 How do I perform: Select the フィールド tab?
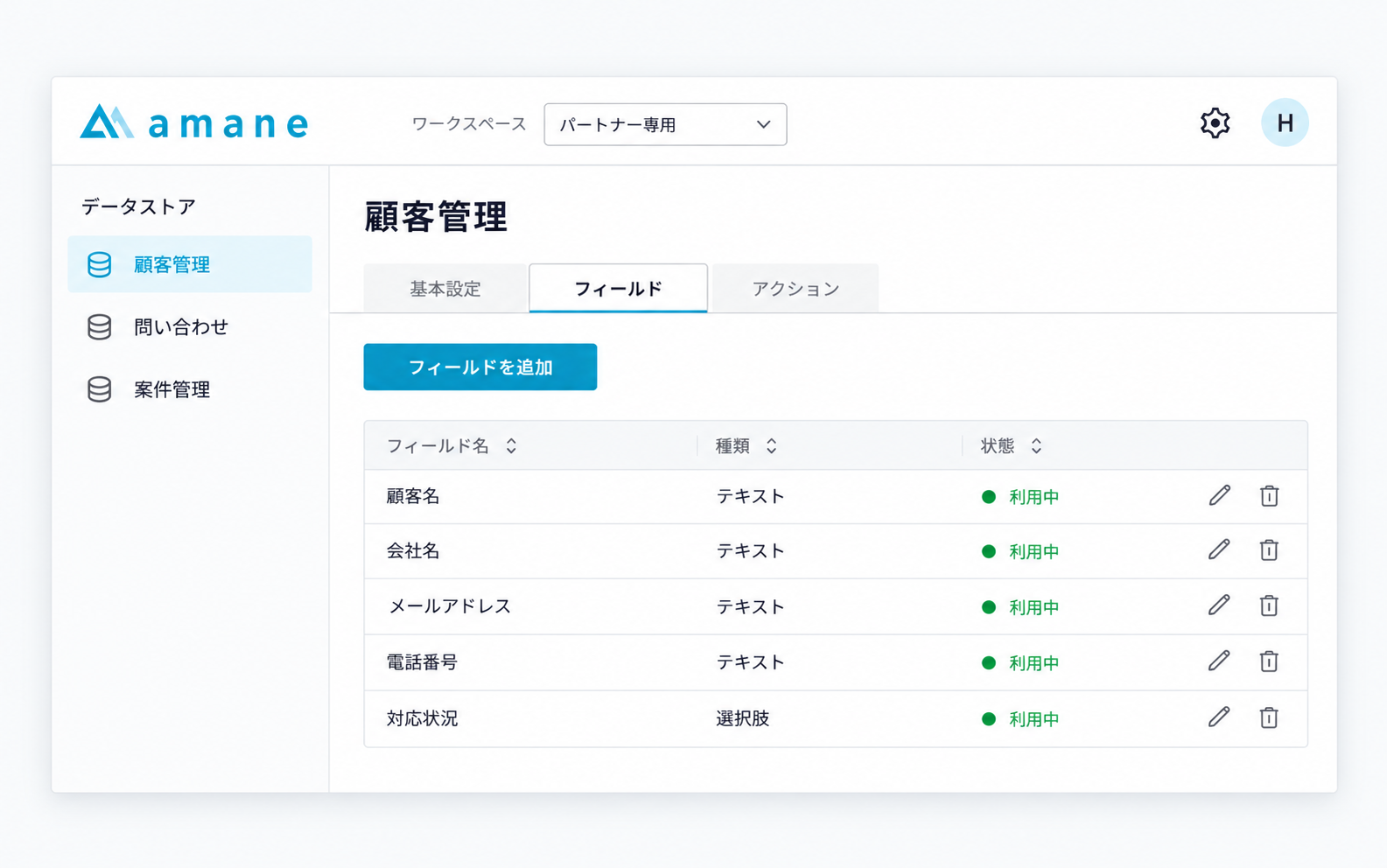[618, 288]
